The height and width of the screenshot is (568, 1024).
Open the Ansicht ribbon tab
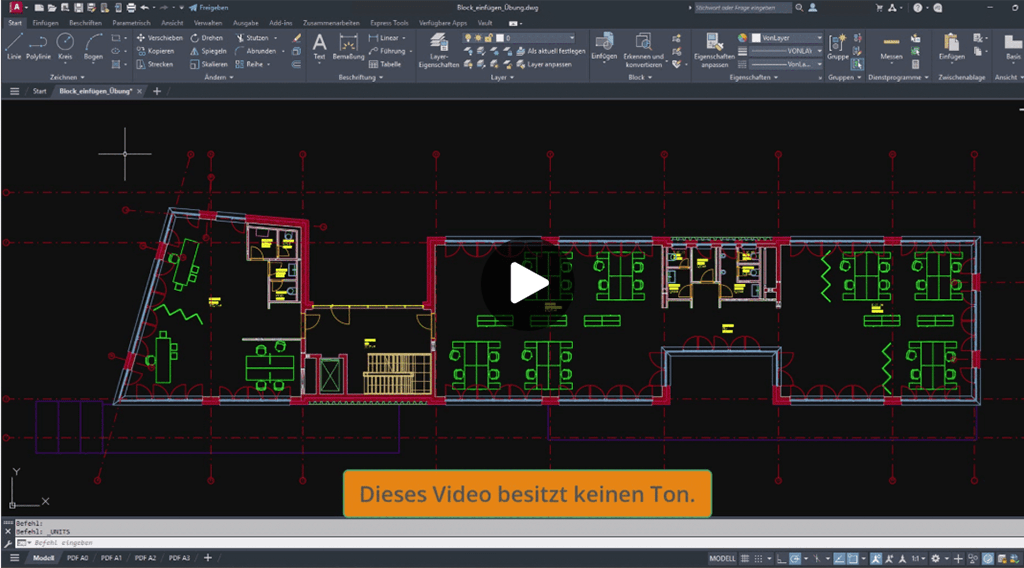click(172, 23)
